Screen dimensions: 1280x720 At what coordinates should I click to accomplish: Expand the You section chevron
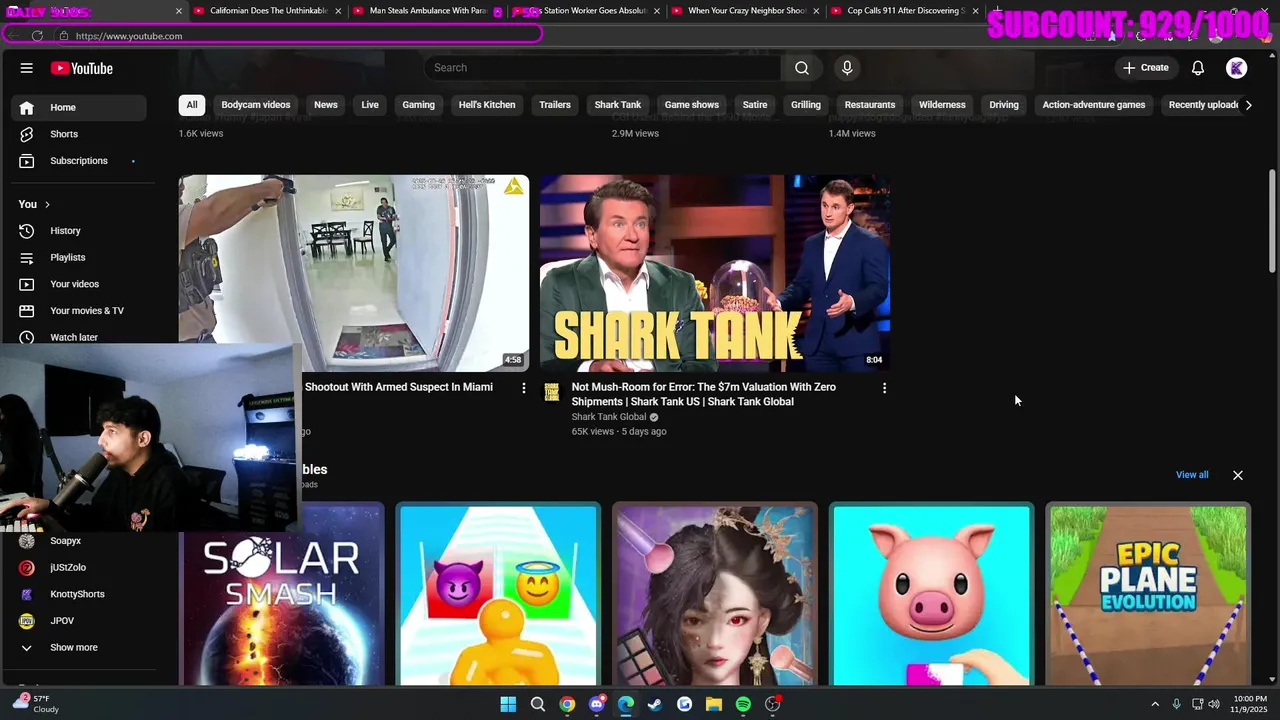(x=47, y=205)
